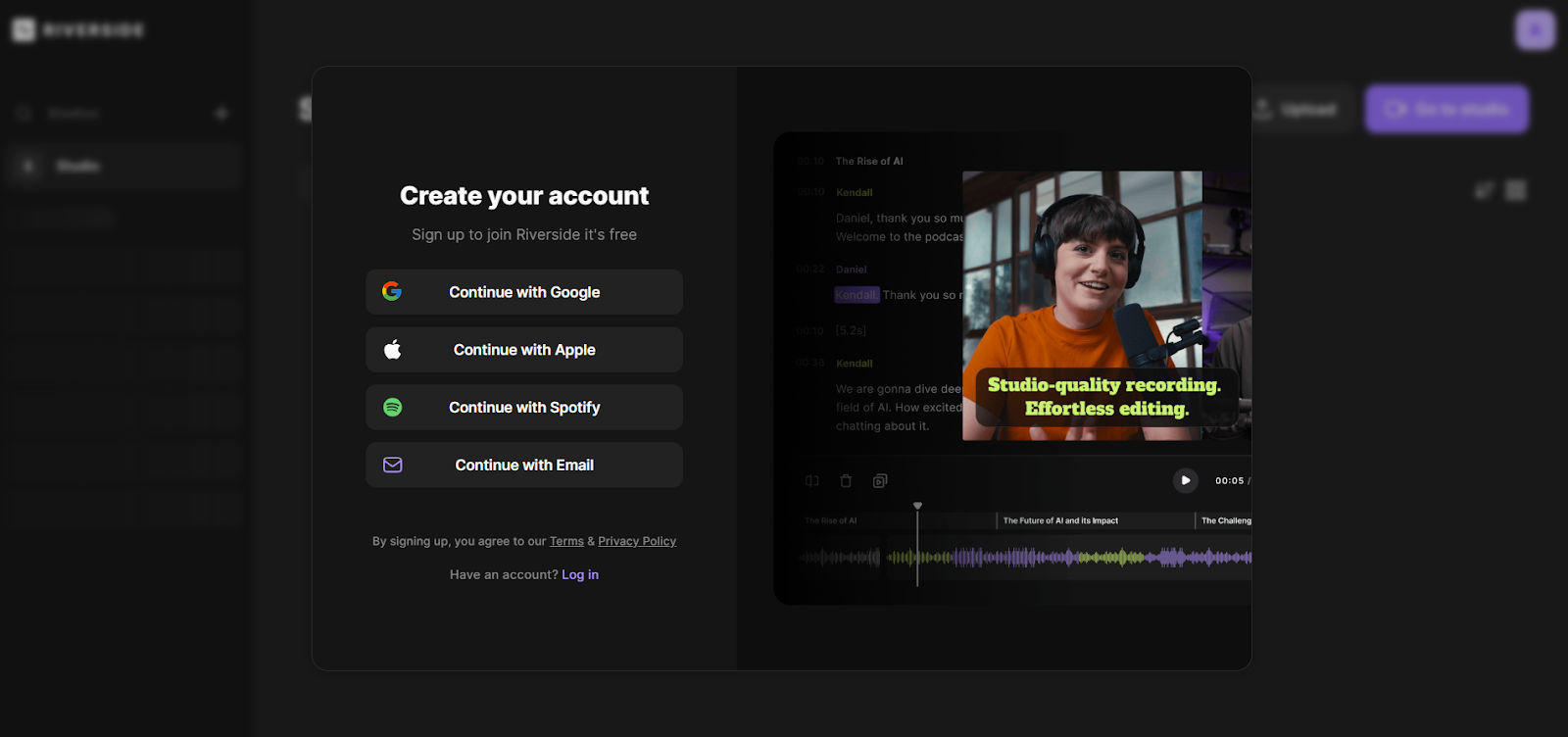The height and width of the screenshot is (737, 1568).
Task: Click 'Sign up to join Riverside it's free' text
Action: pyautogui.click(x=524, y=235)
